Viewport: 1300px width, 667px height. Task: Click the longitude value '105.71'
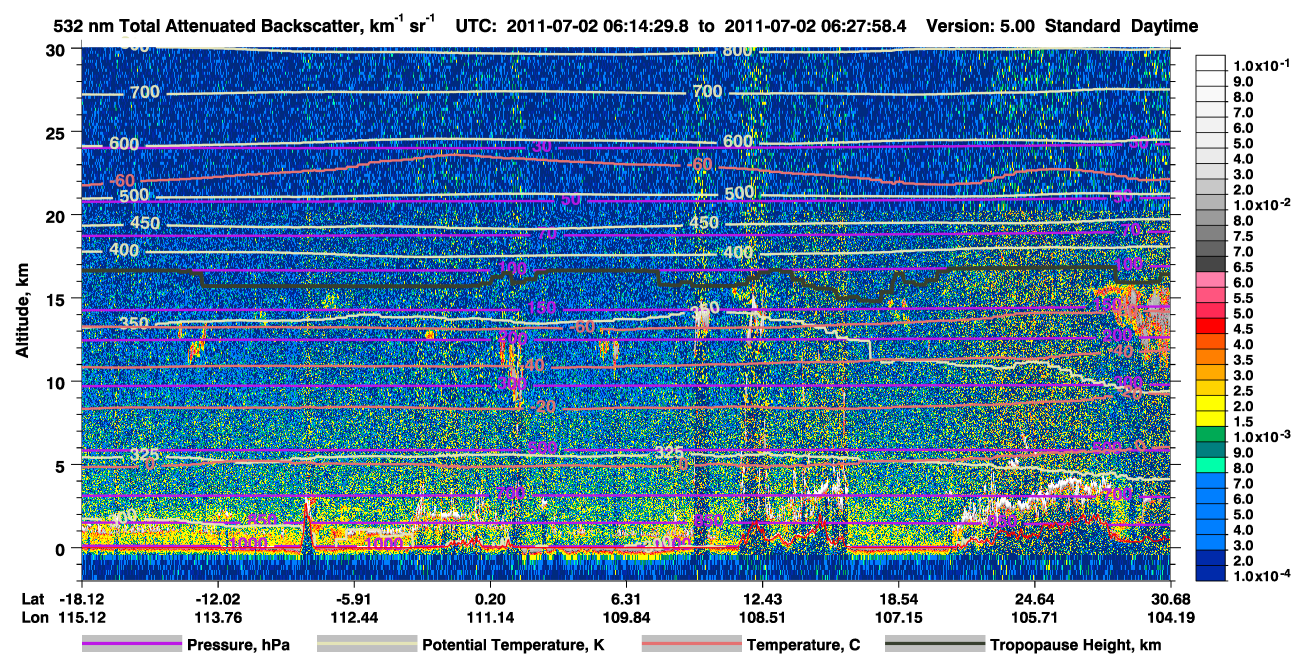tap(1035, 618)
